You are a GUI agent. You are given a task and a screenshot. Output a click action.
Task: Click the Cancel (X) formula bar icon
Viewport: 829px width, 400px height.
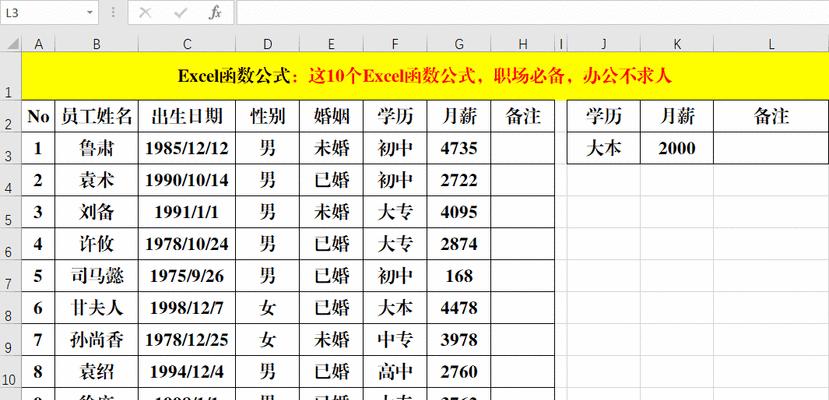point(145,13)
